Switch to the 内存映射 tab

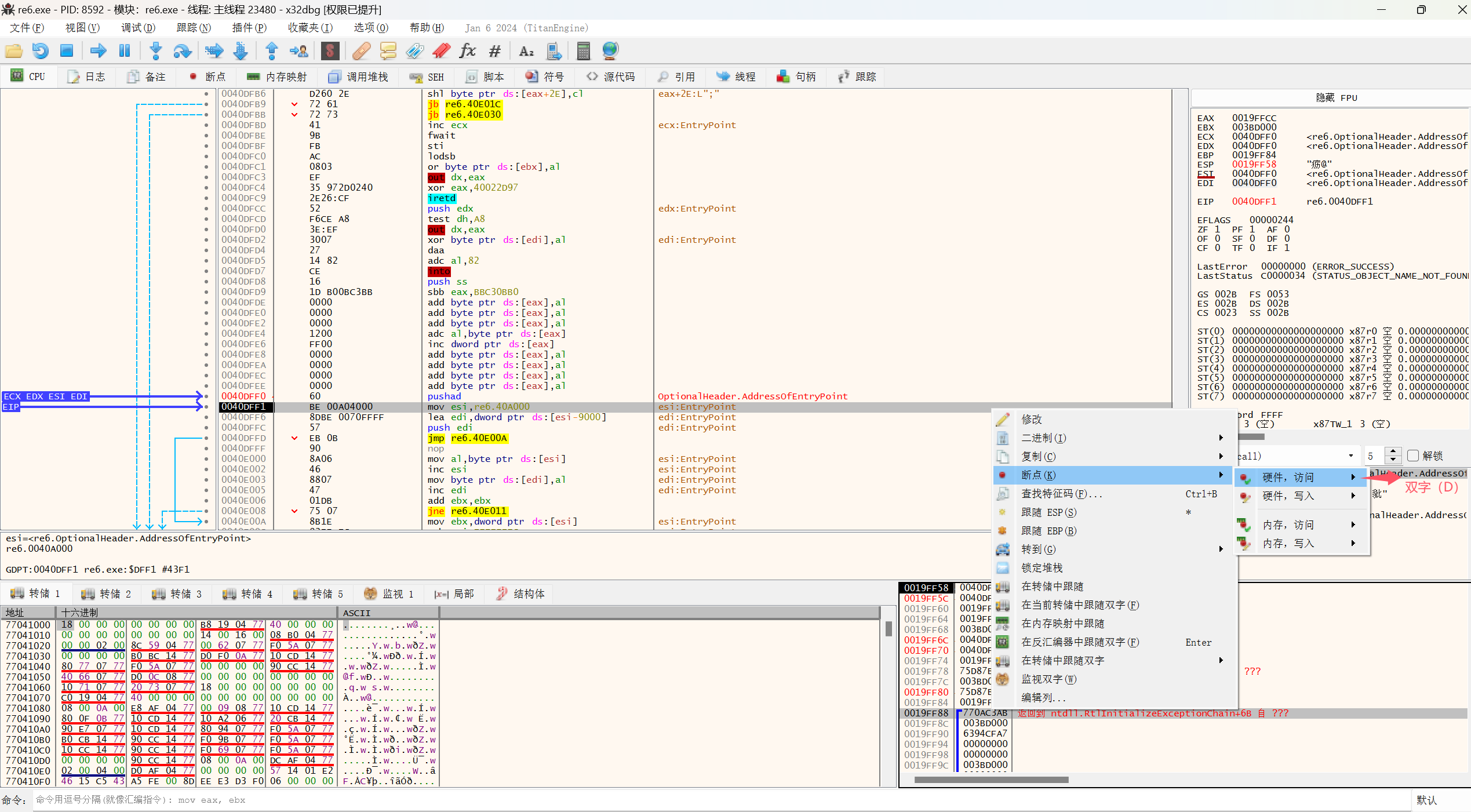point(277,77)
